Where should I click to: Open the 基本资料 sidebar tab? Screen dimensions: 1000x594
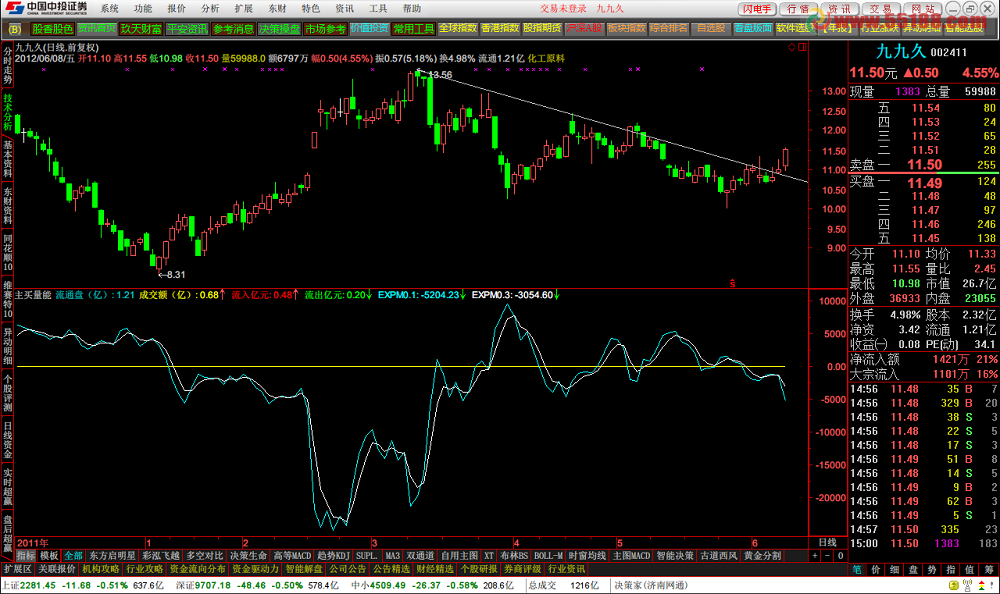pyautogui.click(x=8, y=160)
